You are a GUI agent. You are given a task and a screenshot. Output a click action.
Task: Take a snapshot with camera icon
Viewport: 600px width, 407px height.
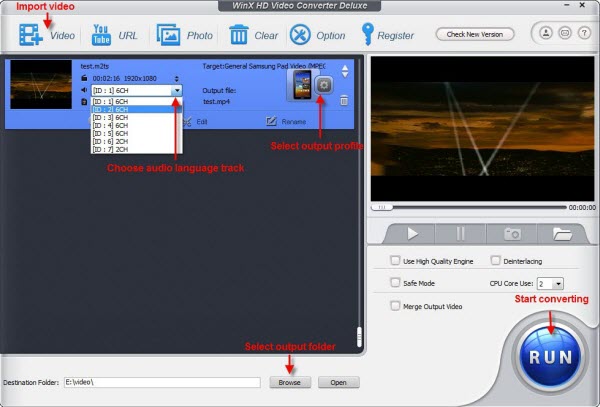pos(512,233)
